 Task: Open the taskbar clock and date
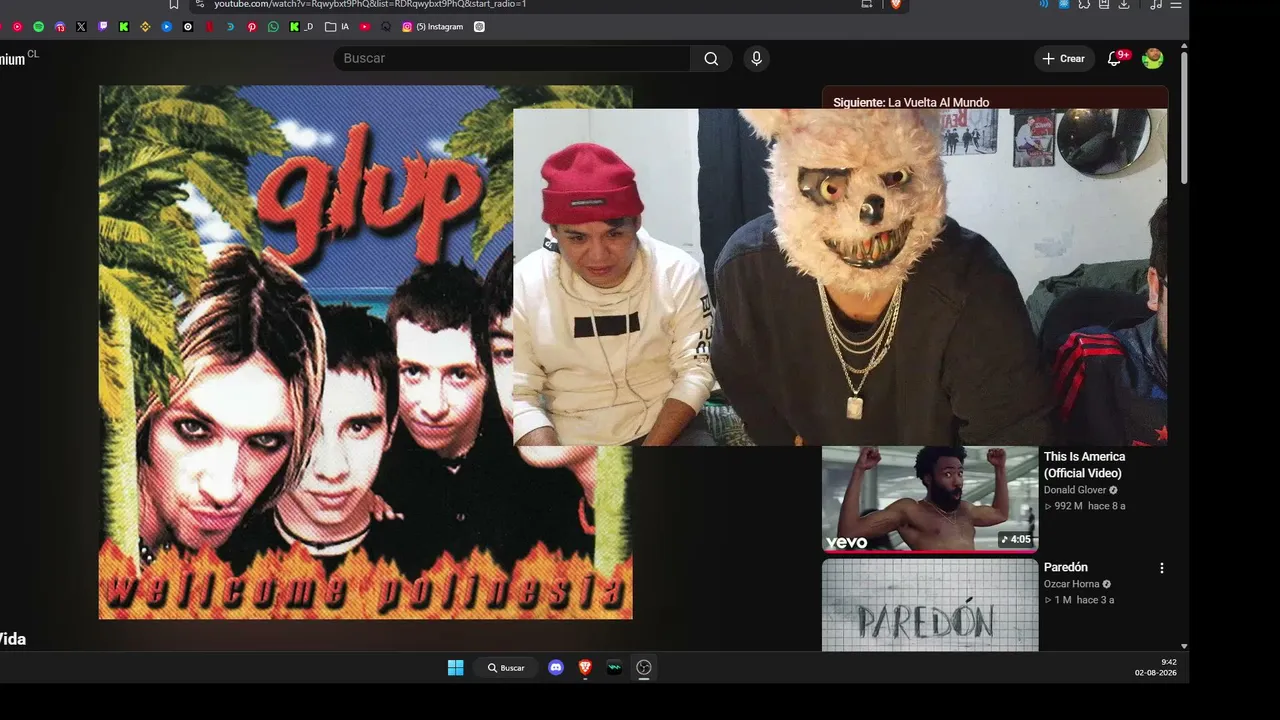point(1156,667)
